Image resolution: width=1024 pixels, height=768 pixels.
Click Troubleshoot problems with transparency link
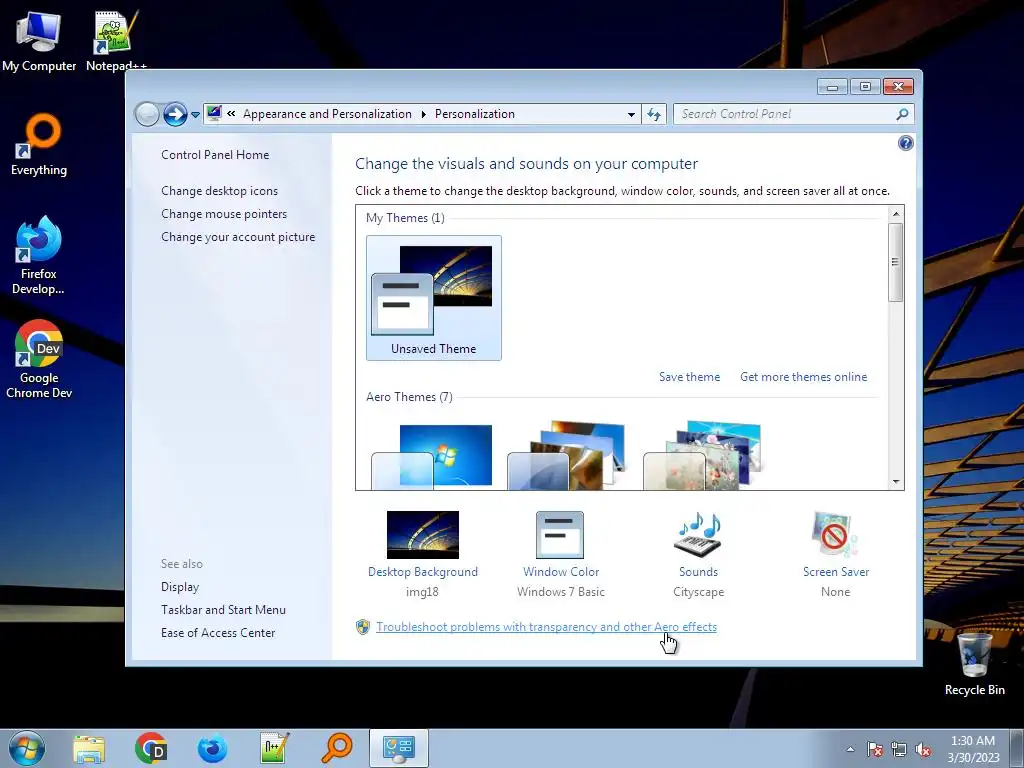tap(546, 627)
